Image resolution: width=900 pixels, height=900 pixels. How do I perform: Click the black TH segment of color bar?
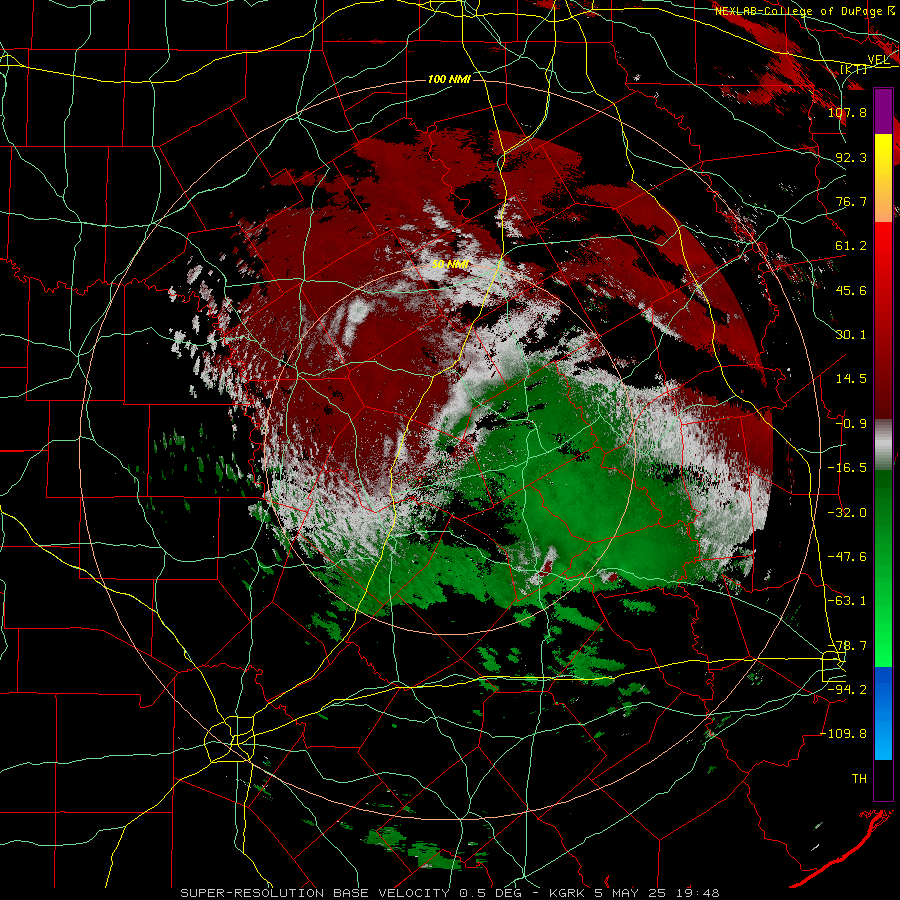(883, 780)
